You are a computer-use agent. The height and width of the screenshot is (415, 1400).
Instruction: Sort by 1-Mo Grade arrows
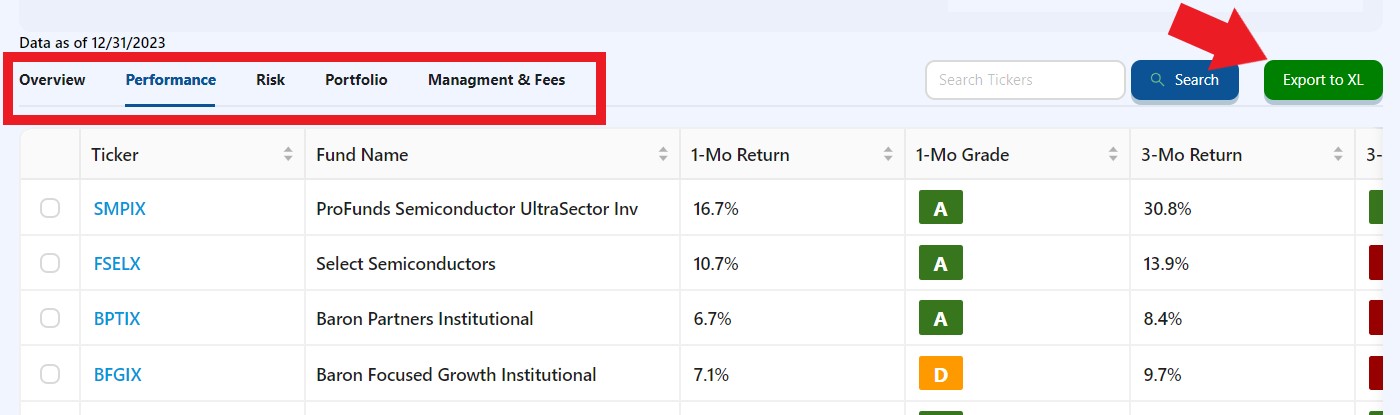point(1113,155)
